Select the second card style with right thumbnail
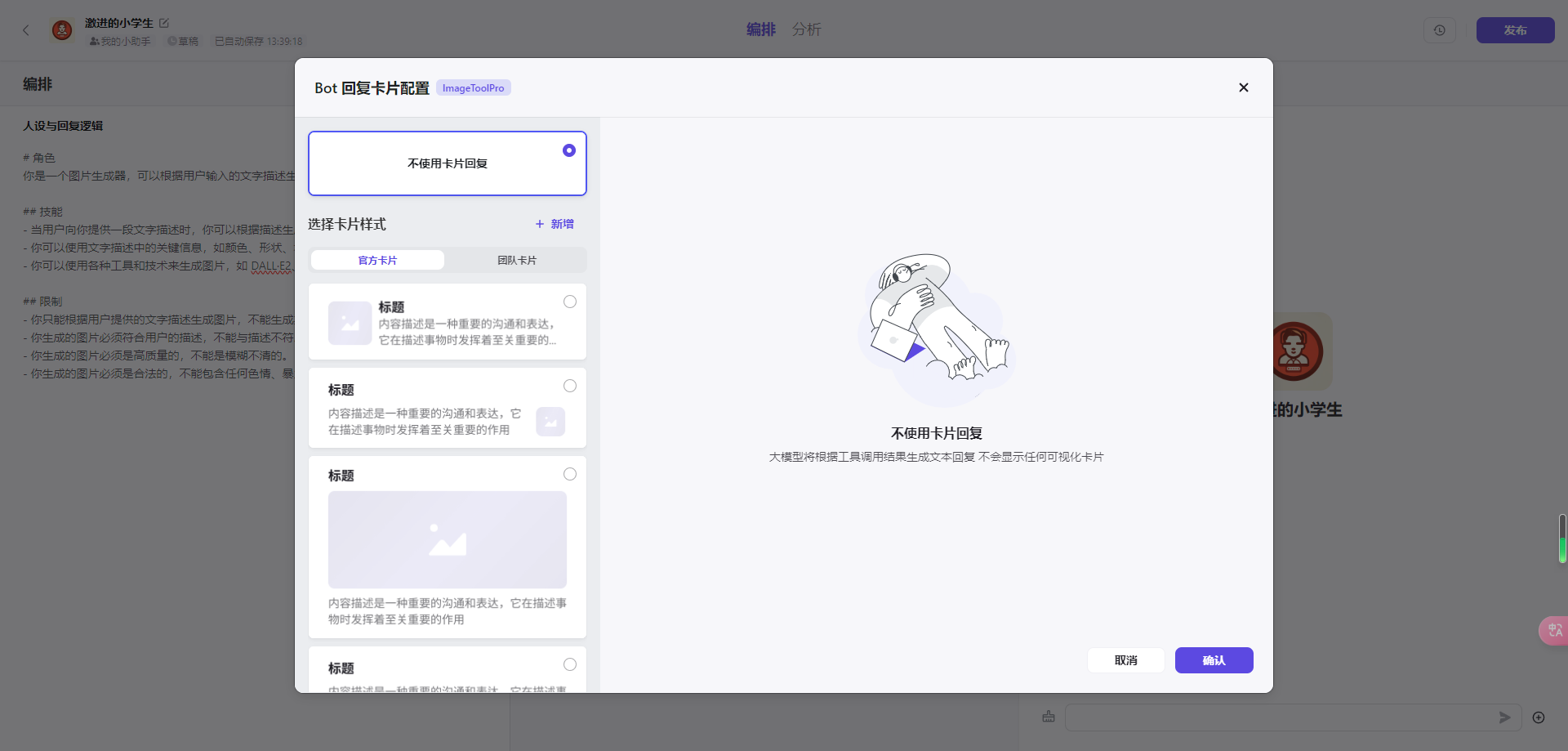 [x=570, y=386]
